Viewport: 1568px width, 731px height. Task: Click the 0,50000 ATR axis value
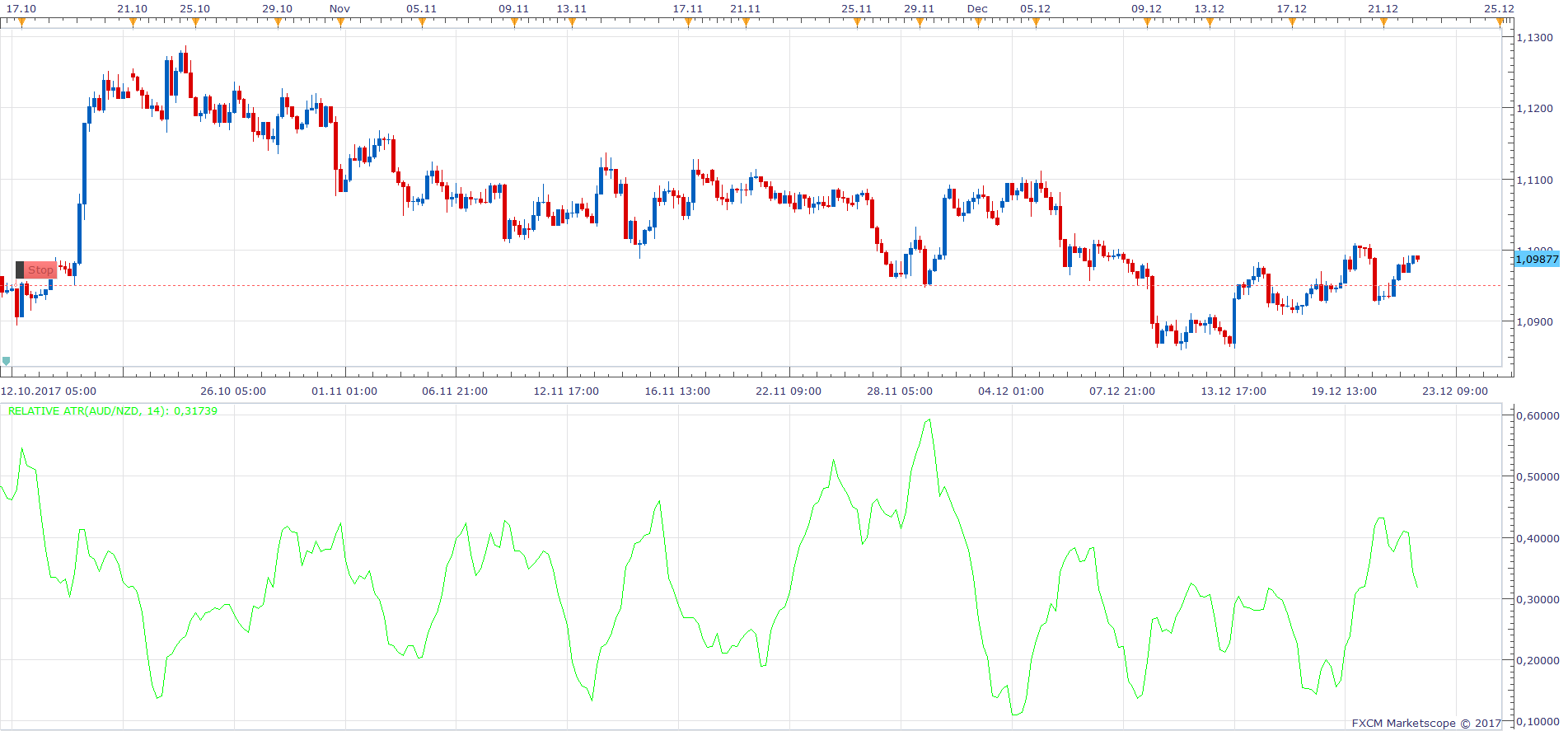[x=1538, y=476]
